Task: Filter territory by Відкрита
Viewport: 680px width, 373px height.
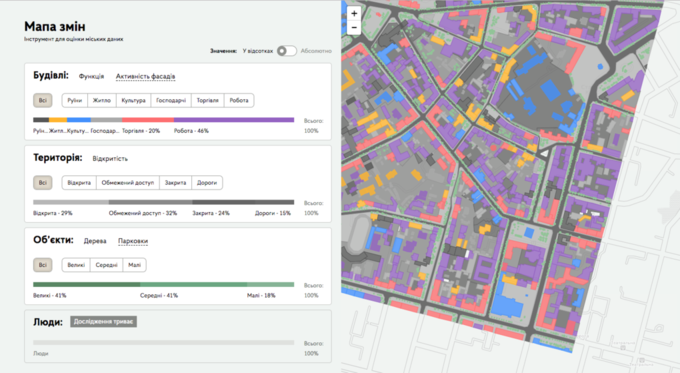Action: click(79, 183)
